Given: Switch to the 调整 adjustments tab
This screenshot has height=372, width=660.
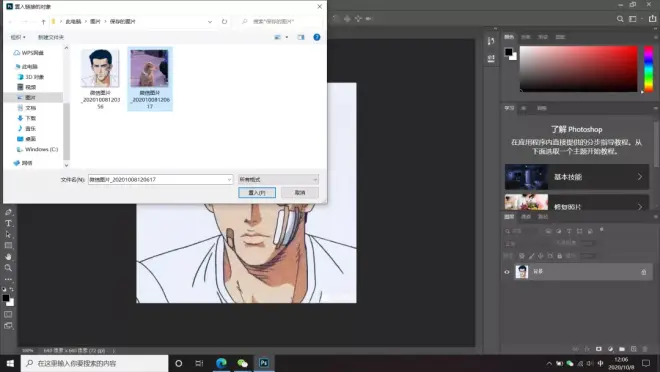Looking at the screenshot, I should point(542,108).
